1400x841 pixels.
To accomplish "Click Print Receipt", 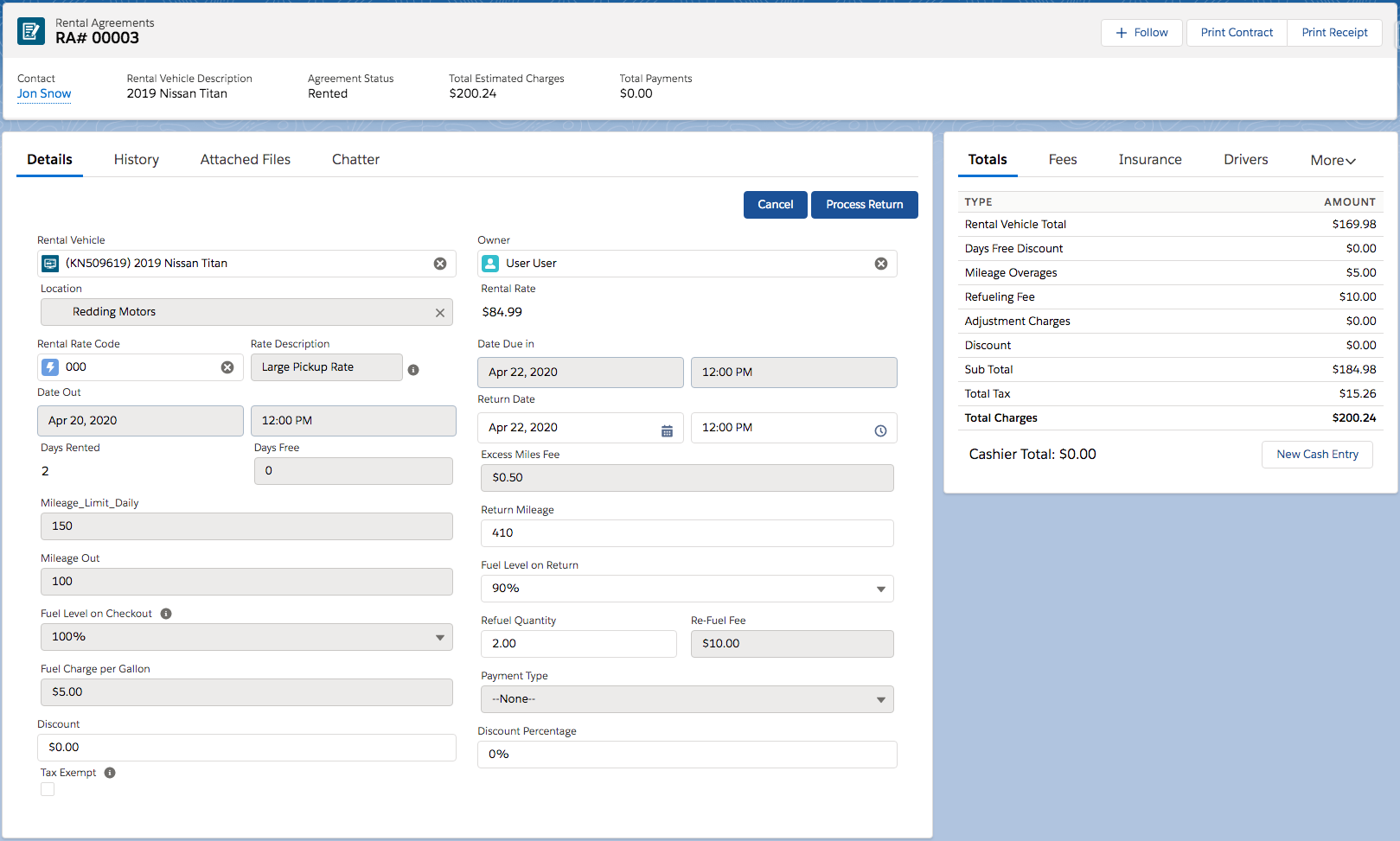I will coord(1335,33).
